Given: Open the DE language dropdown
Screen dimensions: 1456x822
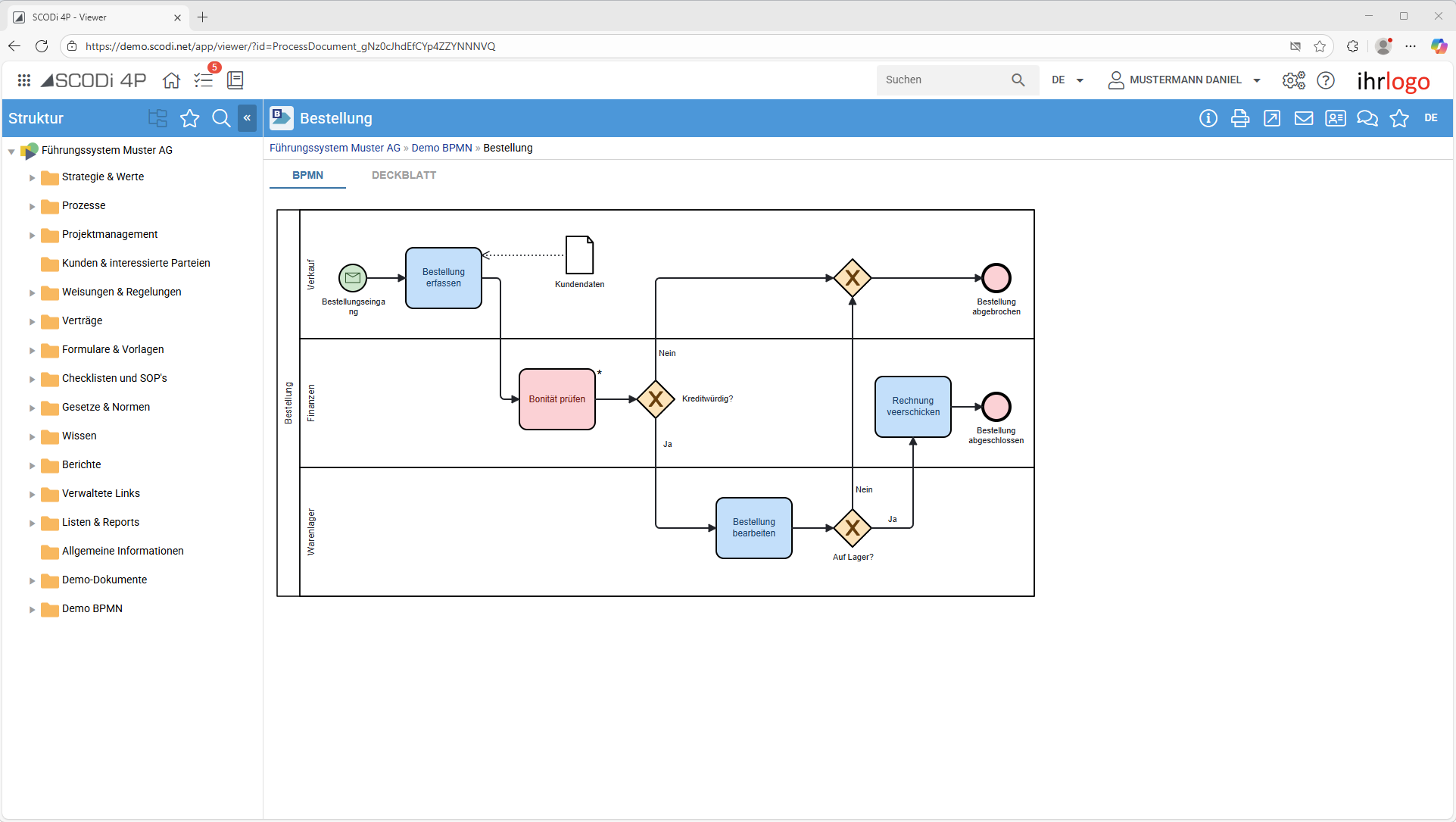Looking at the screenshot, I should (1068, 80).
